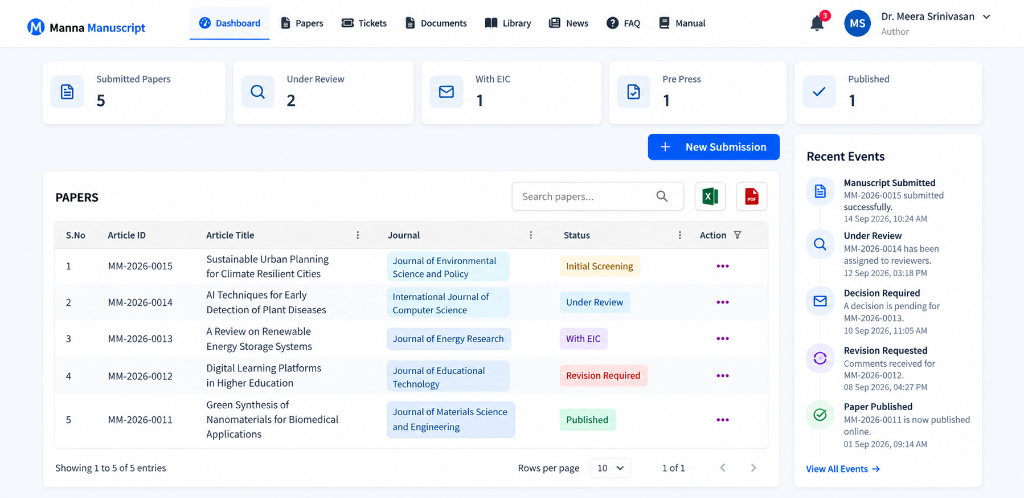Click the search magnifier in papers search

coord(662,196)
